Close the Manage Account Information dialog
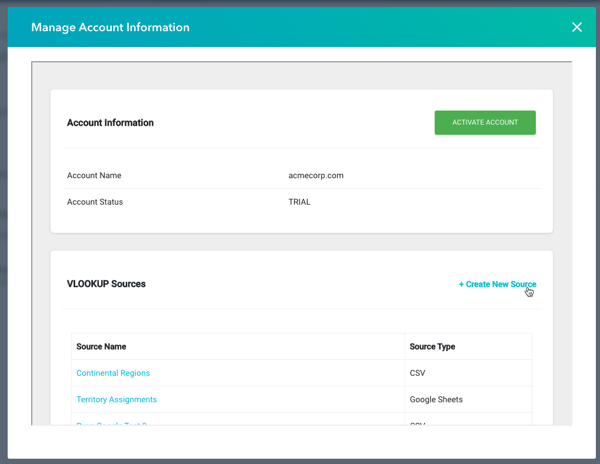The image size is (600, 464). pyautogui.click(x=577, y=27)
